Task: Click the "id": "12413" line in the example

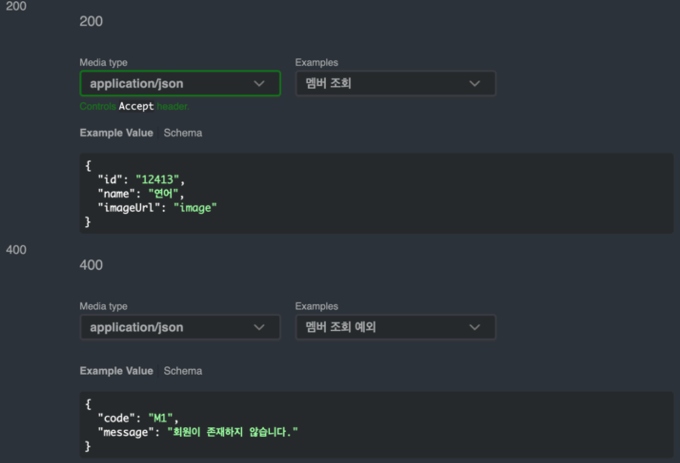Action: pyautogui.click(x=141, y=179)
